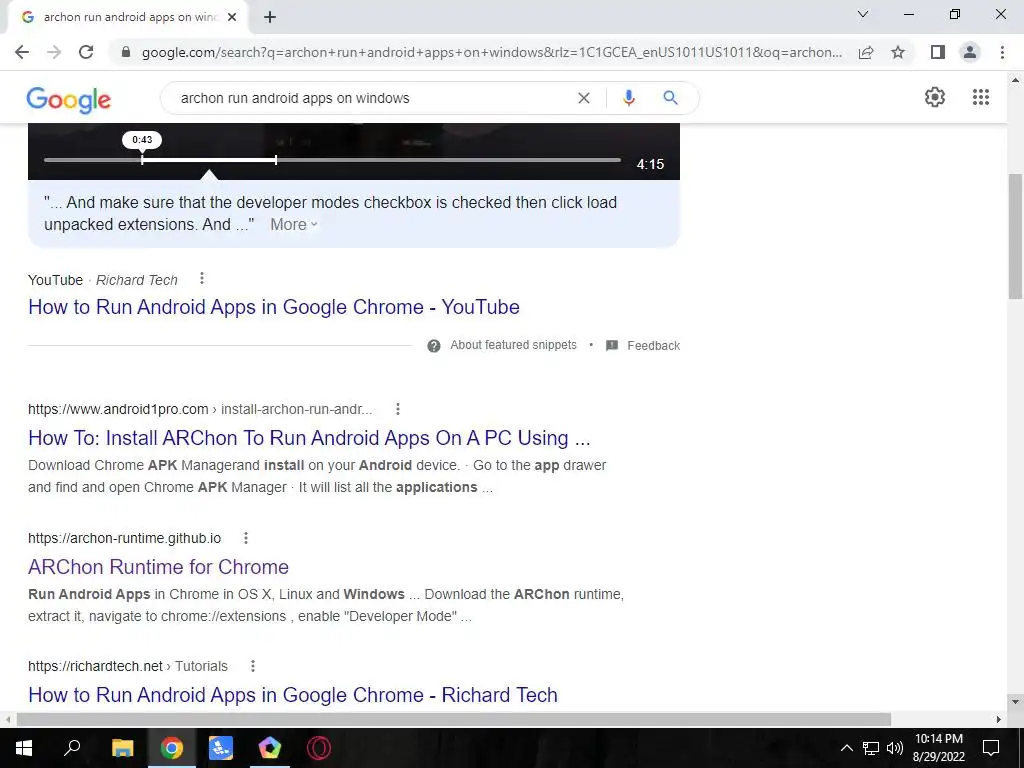Click the forward navigation arrow
This screenshot has height=768, width=1024.
pos(54,52)
